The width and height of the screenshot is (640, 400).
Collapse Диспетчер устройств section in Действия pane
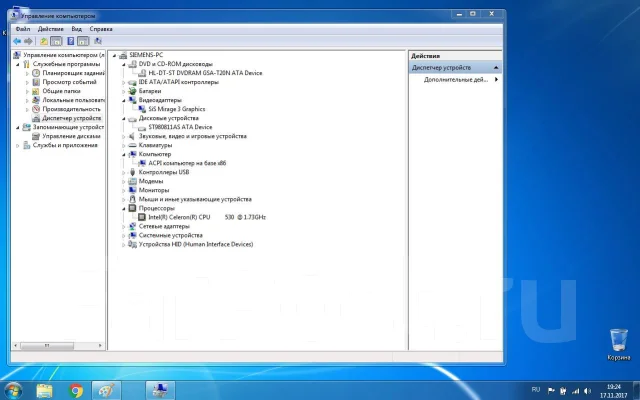click(x=496, y=68)
